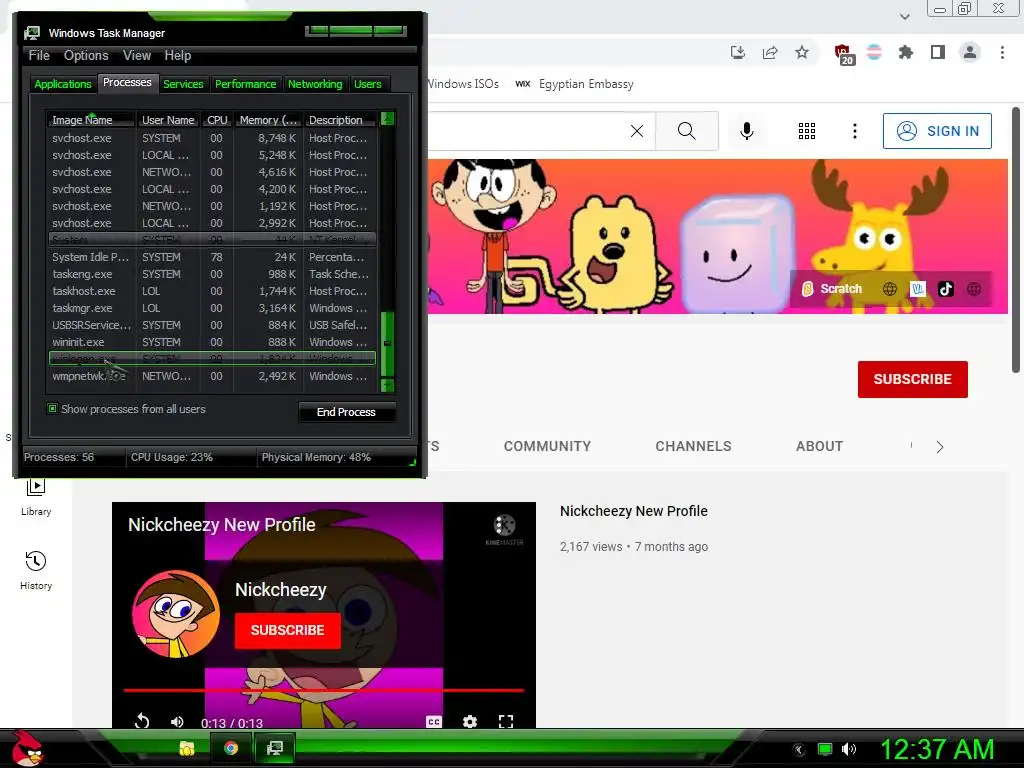The height and width of the screenshot is (768, 1024).
Task: Open the CHANNELS channel tab
Action: tap(693, 446)
